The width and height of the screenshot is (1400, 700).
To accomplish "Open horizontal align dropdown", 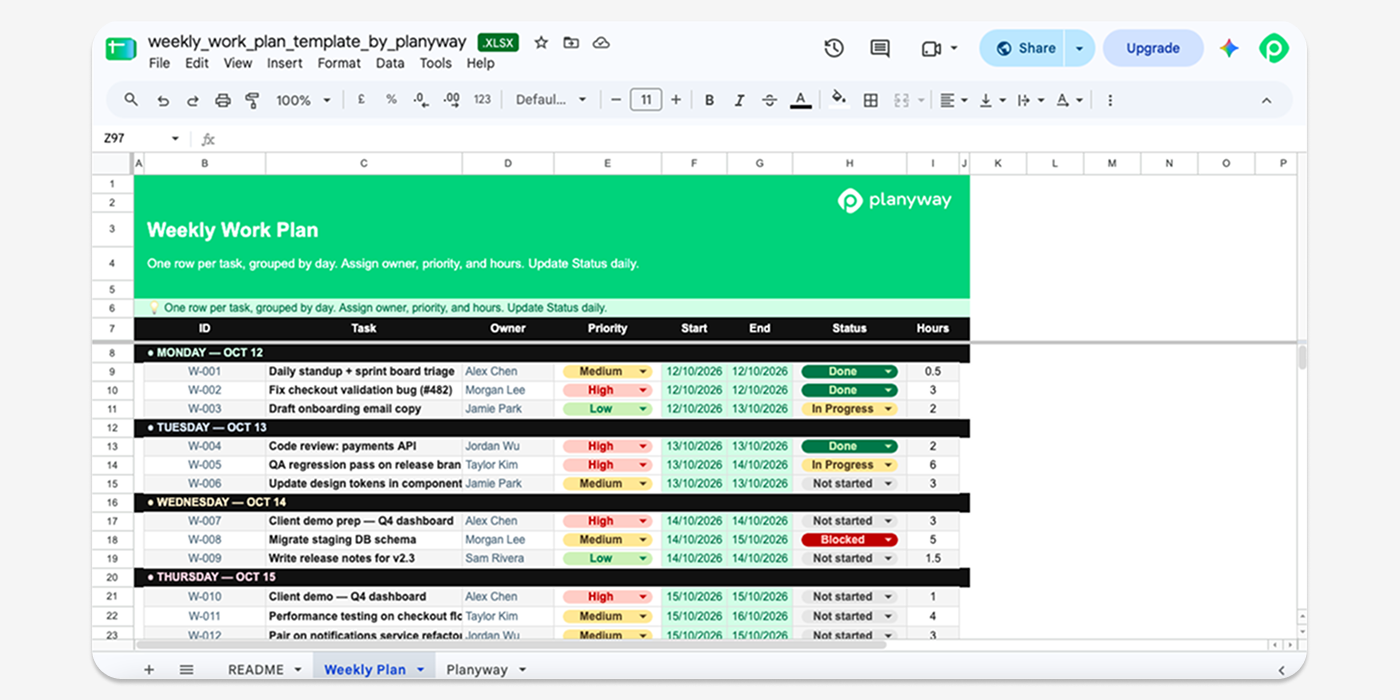I will pyautogui.click(x=954, y=100).
